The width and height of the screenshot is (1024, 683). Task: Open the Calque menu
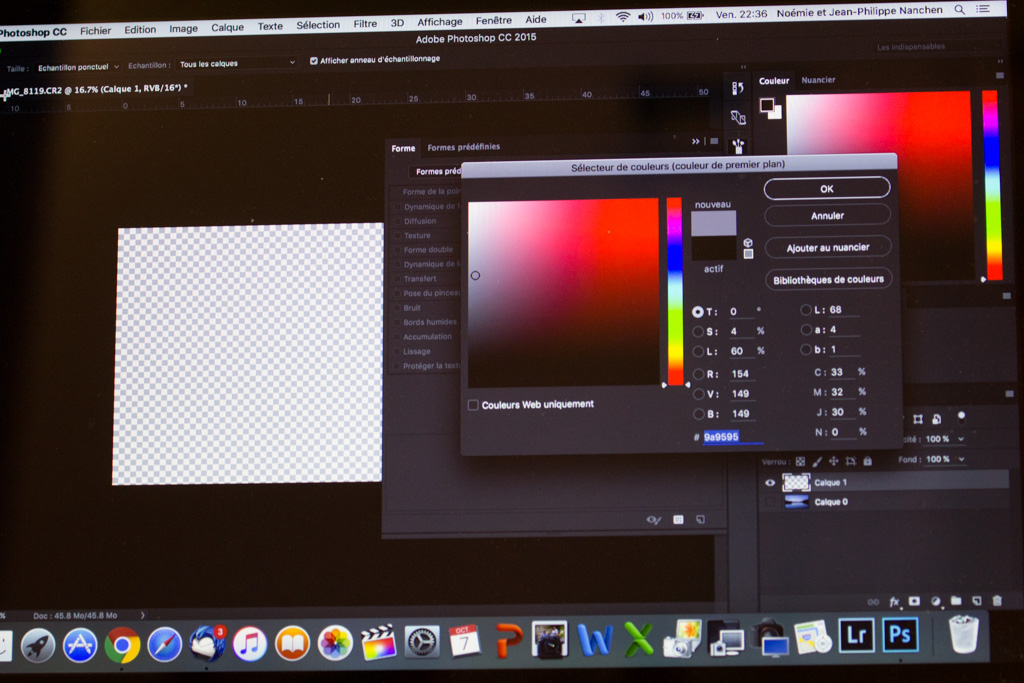[227, 27]
